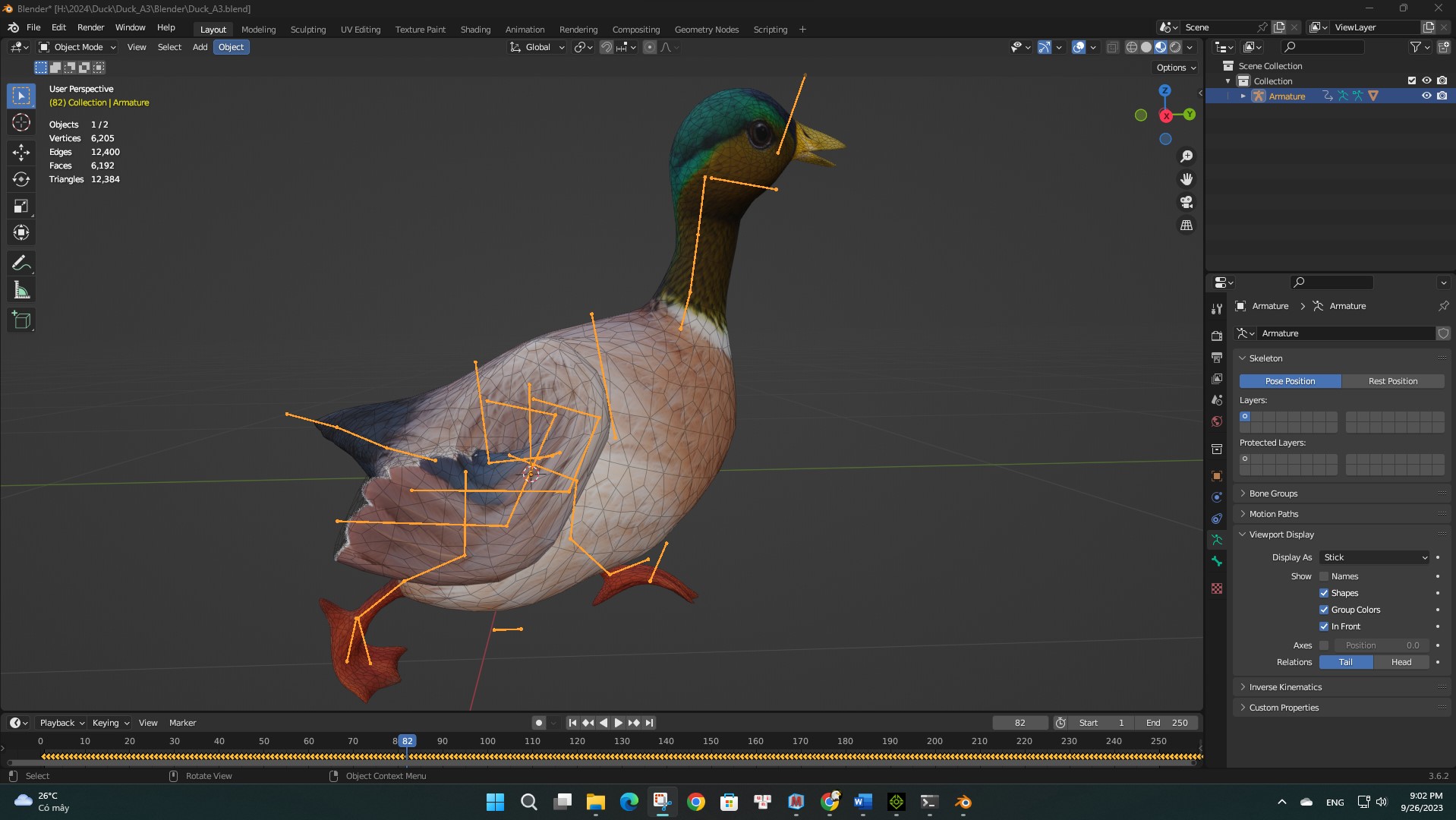Select the Rotate tool in the left toolbar
The image size is (1456, 820).
click(x=21, y=179)
